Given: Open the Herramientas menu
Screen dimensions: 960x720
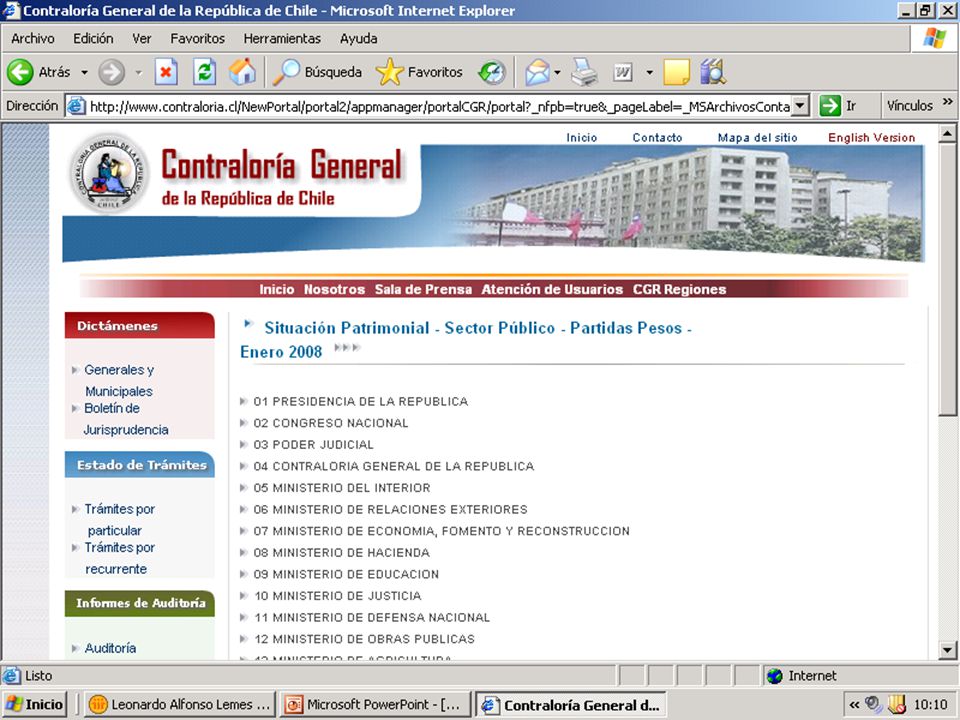Looking at the screenshot, I should 282,39.
